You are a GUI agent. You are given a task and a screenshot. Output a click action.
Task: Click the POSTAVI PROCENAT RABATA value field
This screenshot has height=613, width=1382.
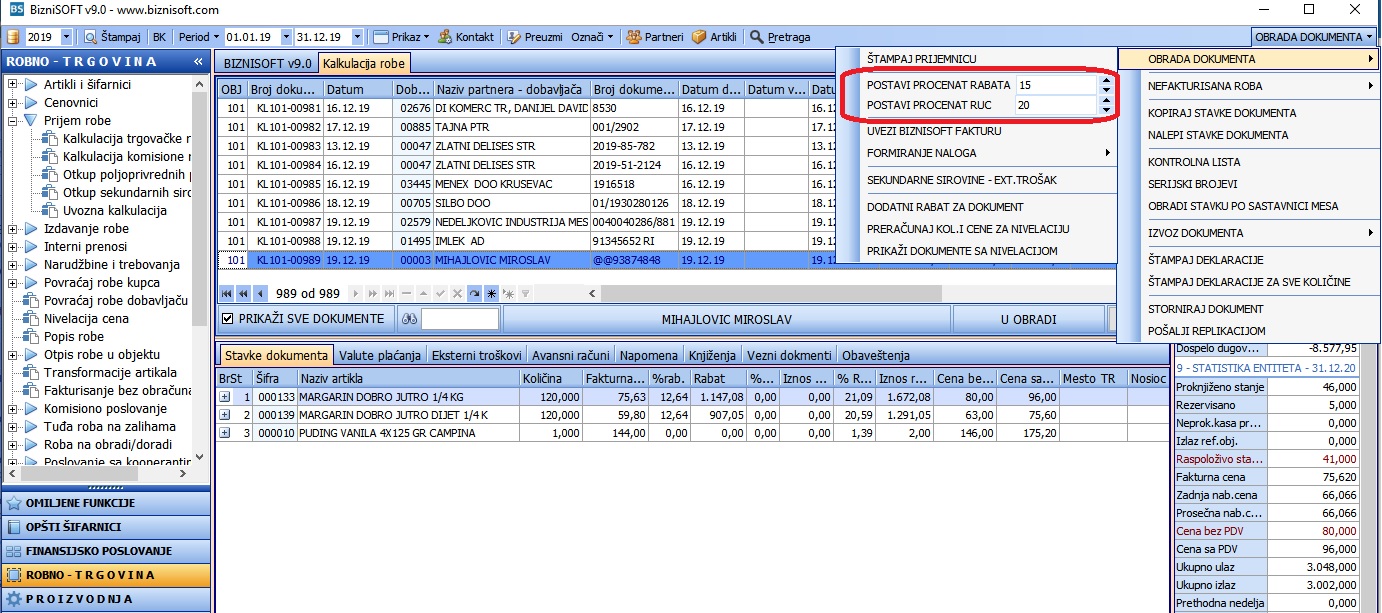tap(1055, 85)
